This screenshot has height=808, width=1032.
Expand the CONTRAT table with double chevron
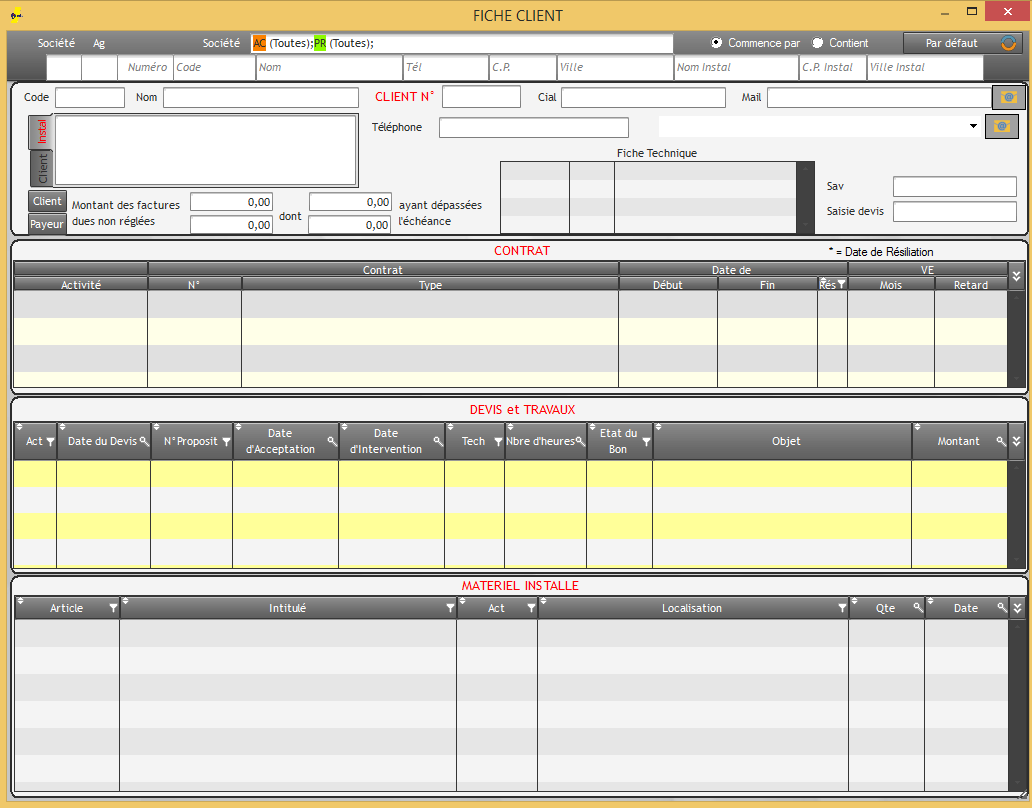(1017, 276)
